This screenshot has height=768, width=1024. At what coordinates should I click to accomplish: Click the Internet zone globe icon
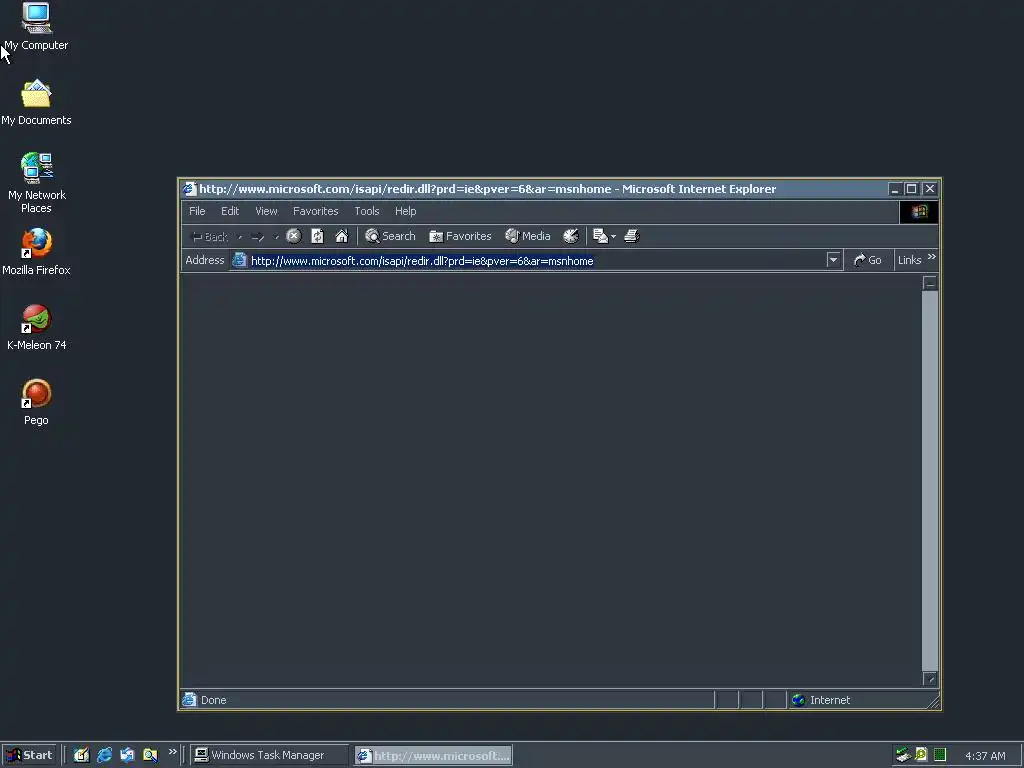tap(798, 700)
